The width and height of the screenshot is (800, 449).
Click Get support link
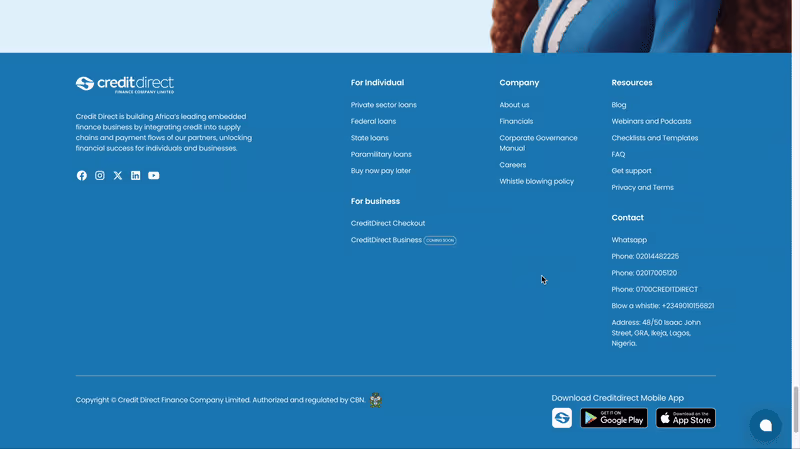[632, 171]
